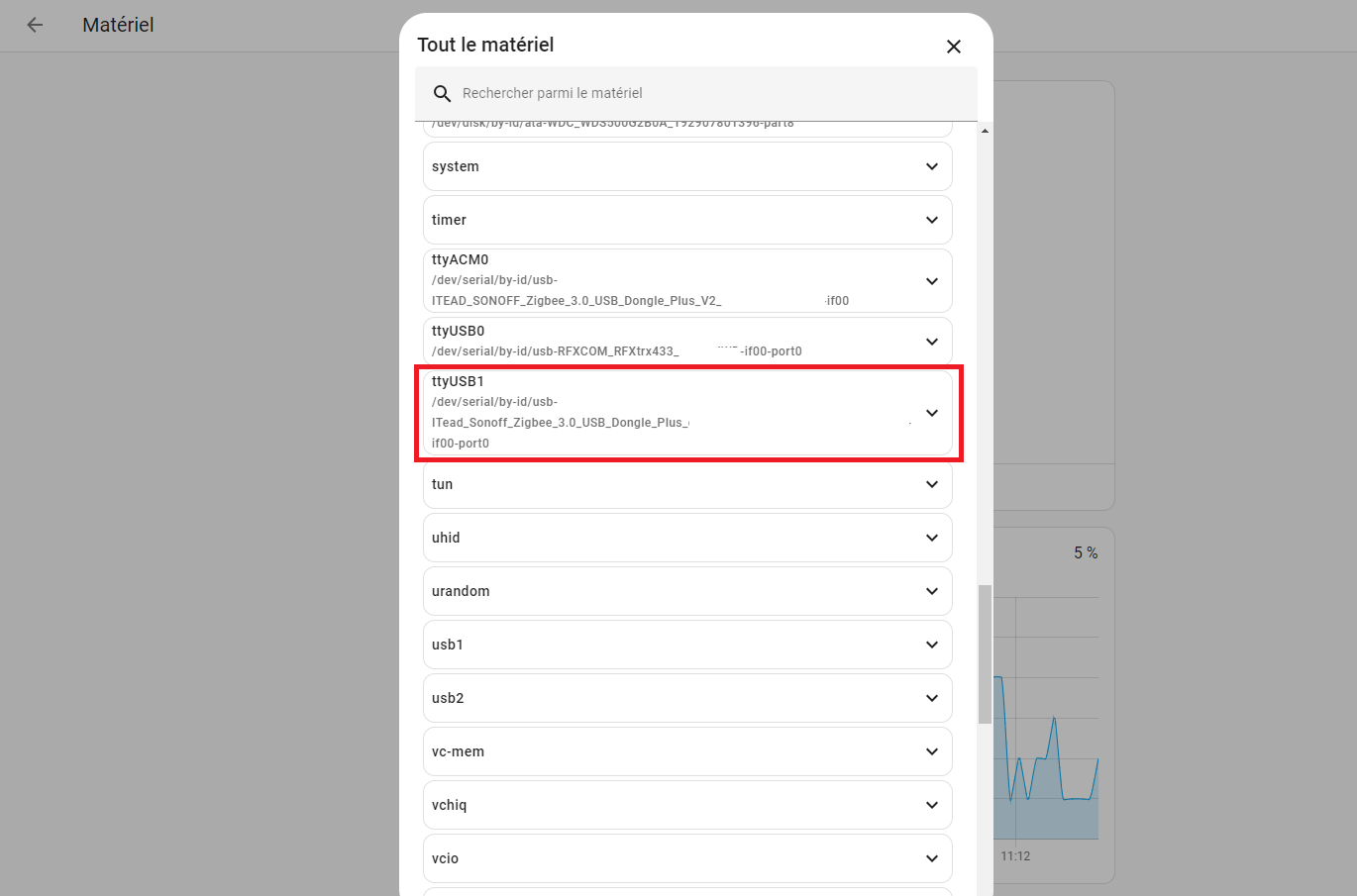Select the usb2 row label
Image resolution: width=1357 pixels, height=896 pixels.
coord(448,698)
